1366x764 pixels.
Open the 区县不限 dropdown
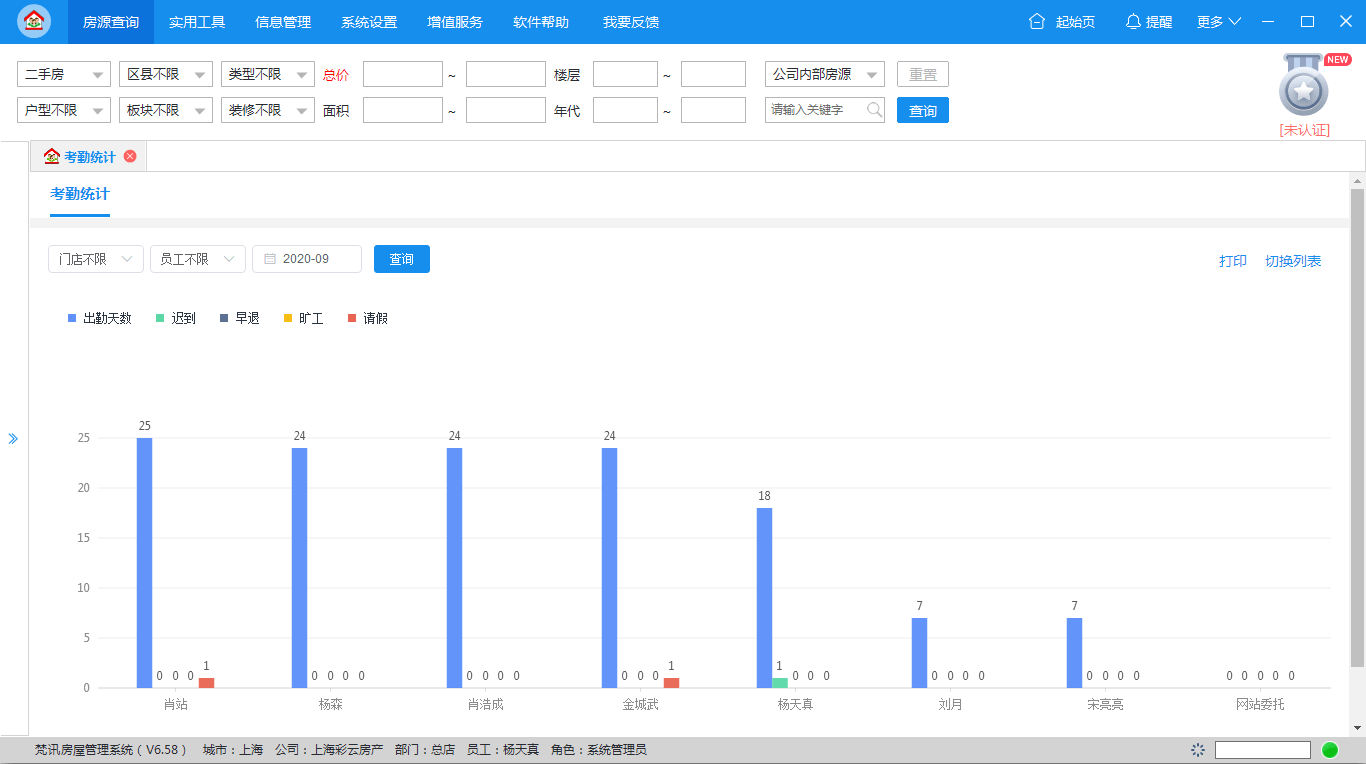click(x=166, y=75)
